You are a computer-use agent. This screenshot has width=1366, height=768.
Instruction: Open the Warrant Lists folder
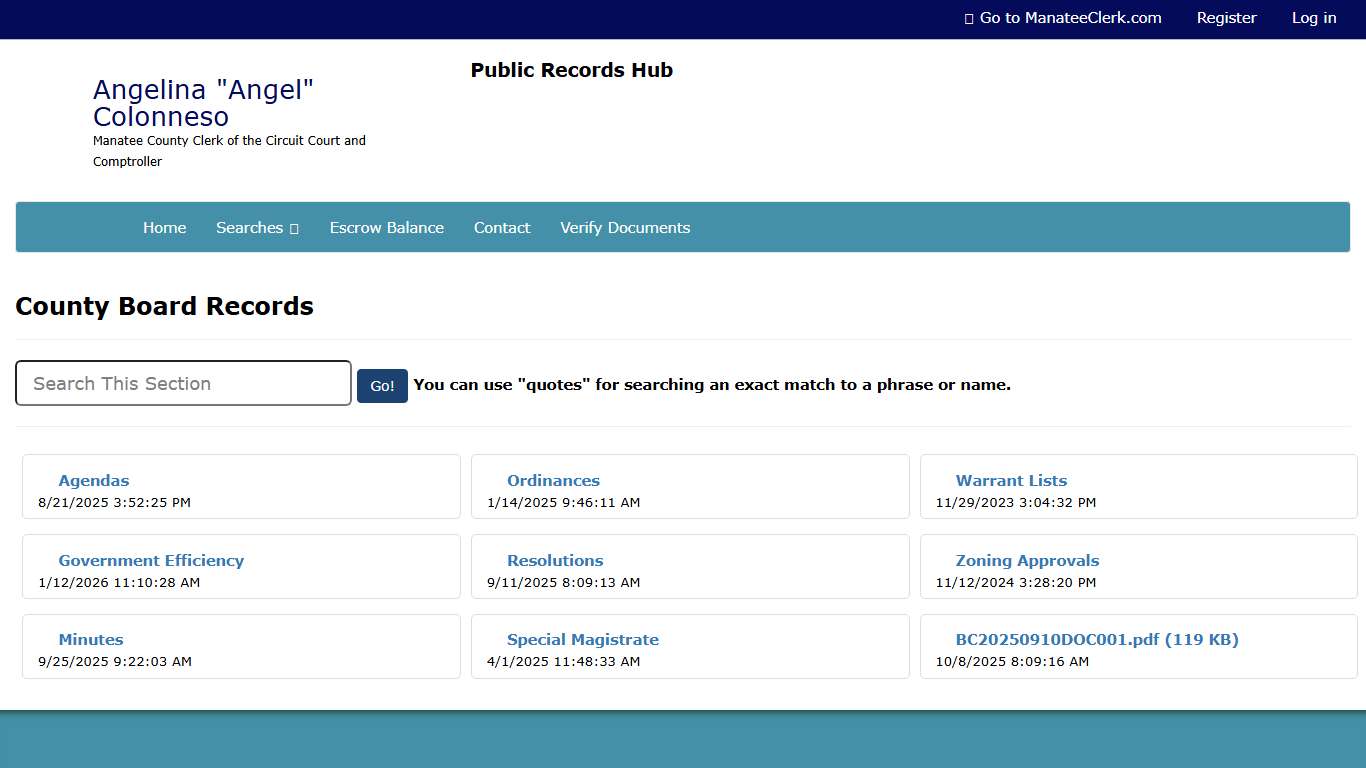click(1011, 481)
